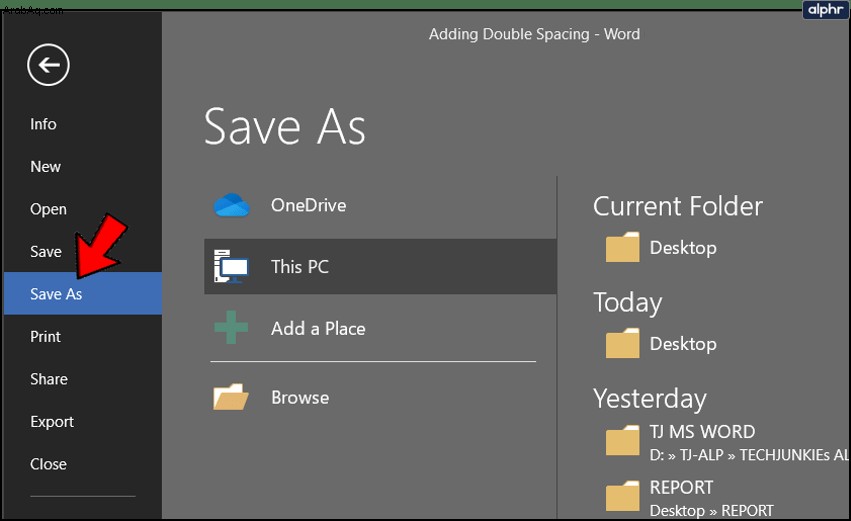Select This PC as save location
Image resolution: width=851 pixels, height=521 pixels.
[380, 266]
